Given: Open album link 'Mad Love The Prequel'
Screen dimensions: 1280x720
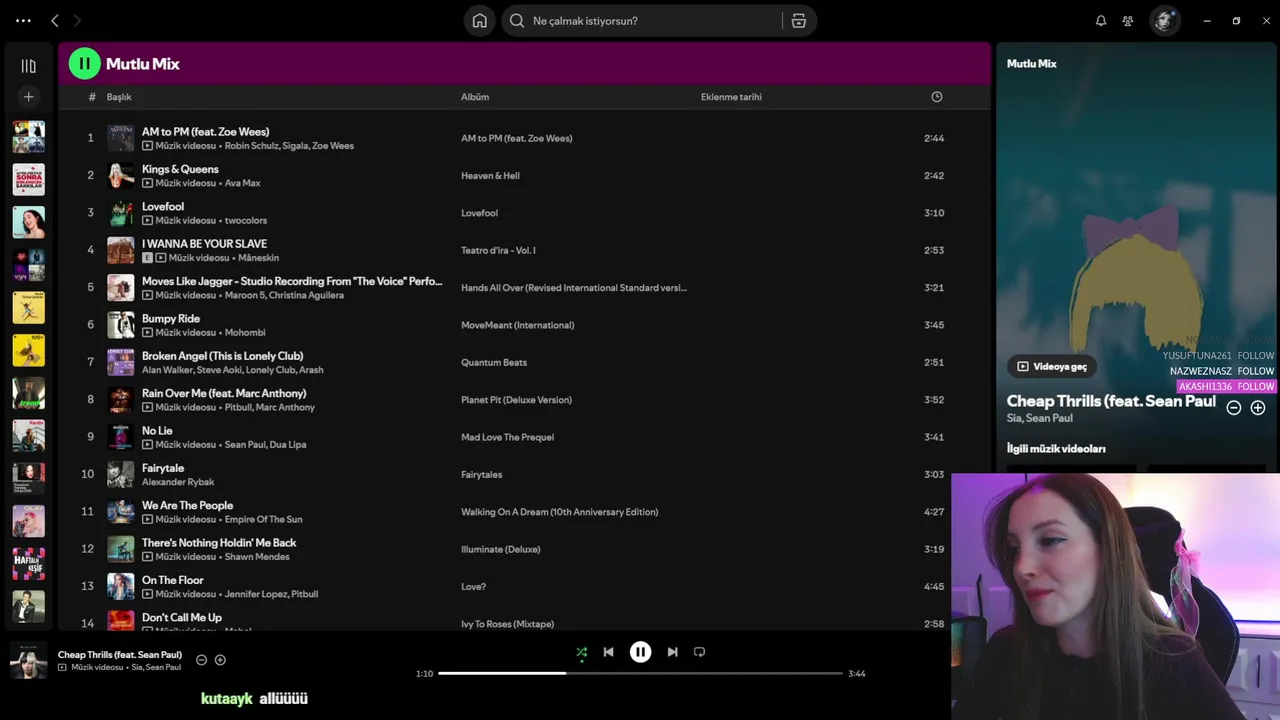Looking at the screenshot, I should click(507, 437).
